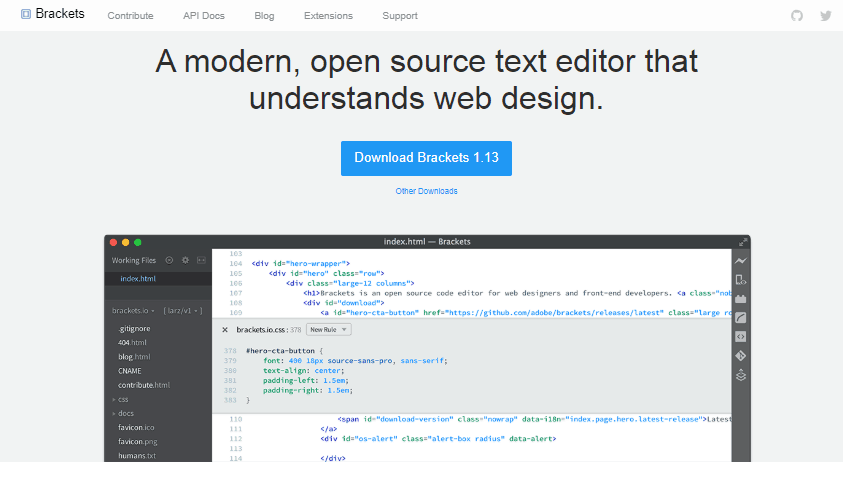
Task: Click the Git diamond icon in right toolbar
Action: 741,356
